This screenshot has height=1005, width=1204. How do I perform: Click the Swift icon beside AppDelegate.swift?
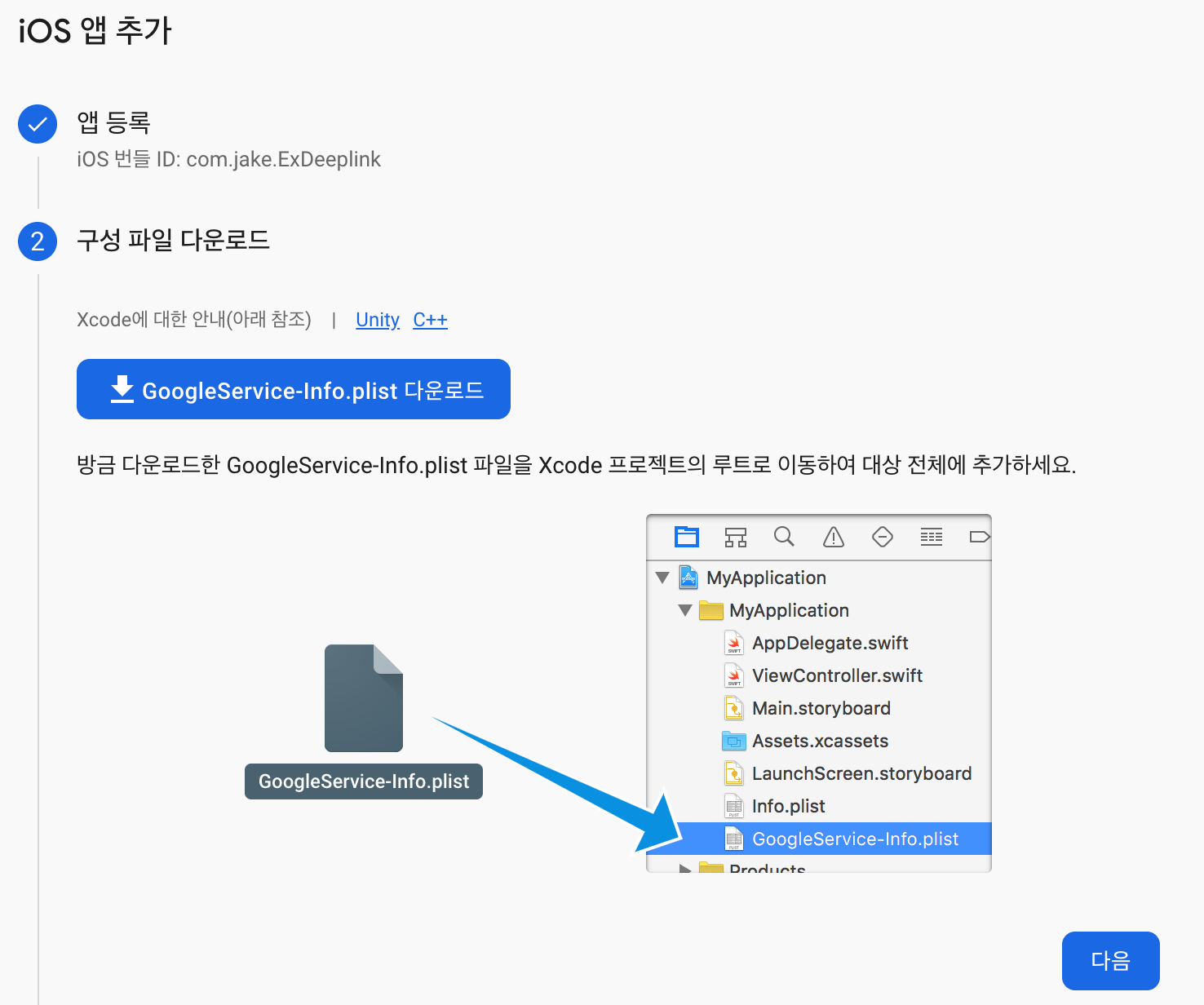click(734, 643)
